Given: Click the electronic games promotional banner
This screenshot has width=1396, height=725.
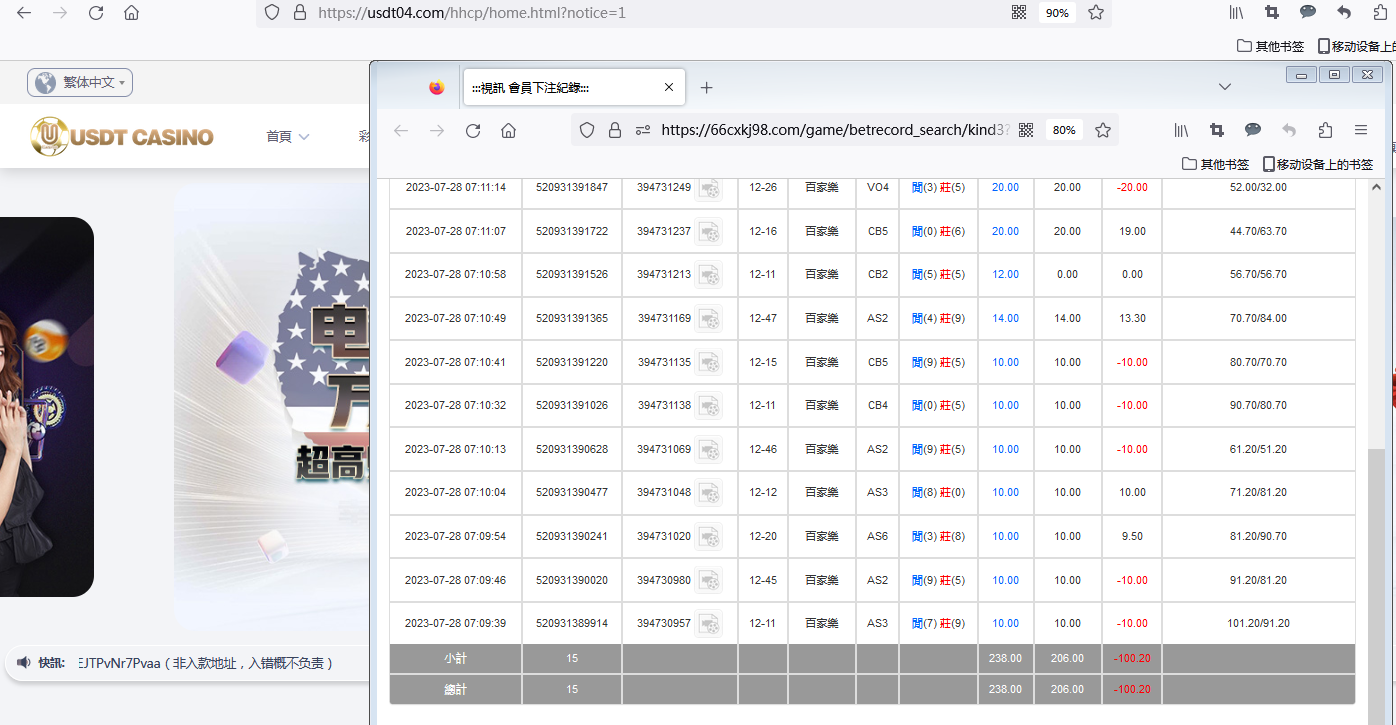Looking at the screenshot, I should click(x=271, y=405).
